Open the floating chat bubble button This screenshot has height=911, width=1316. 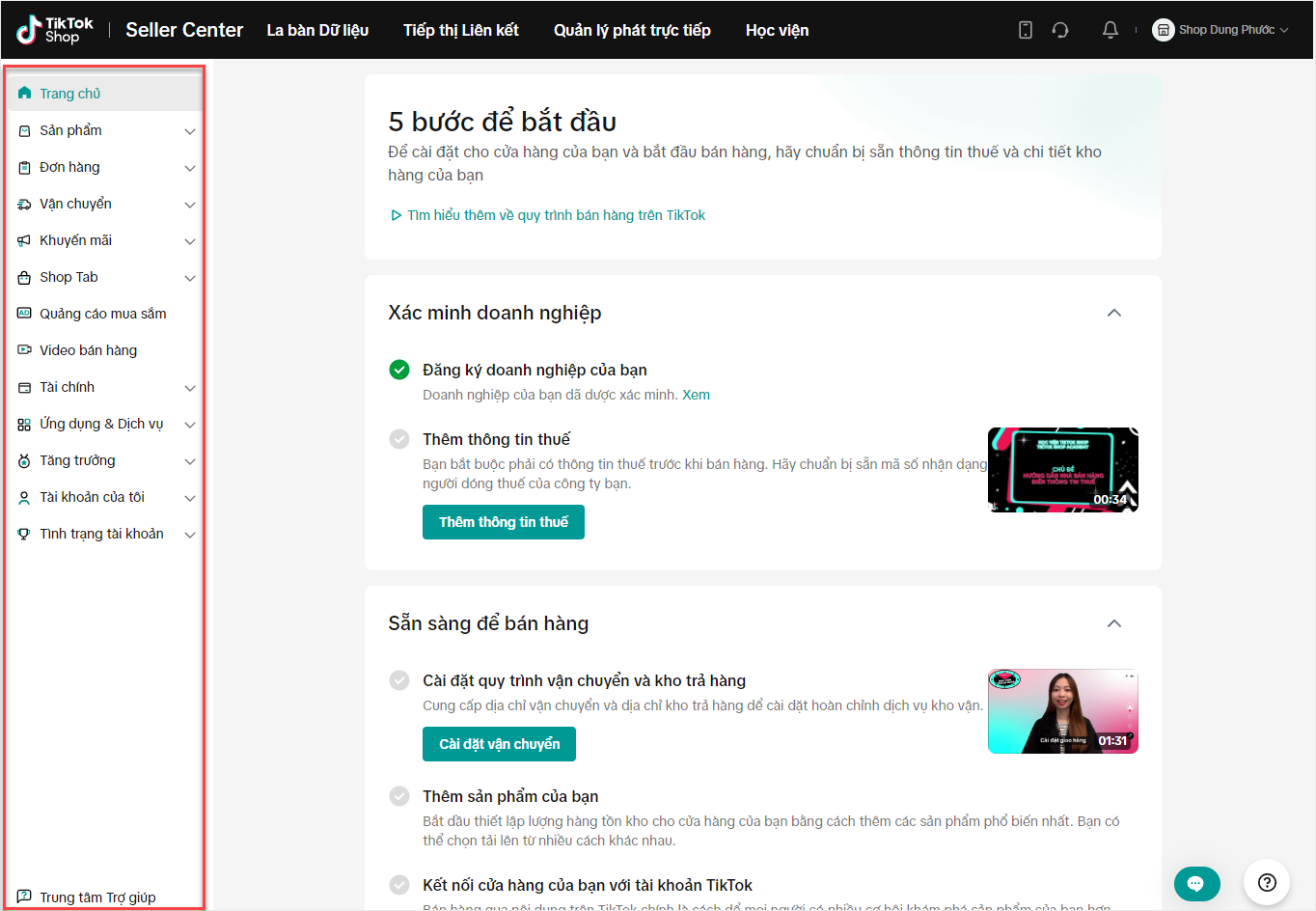tap(1196, 883)
